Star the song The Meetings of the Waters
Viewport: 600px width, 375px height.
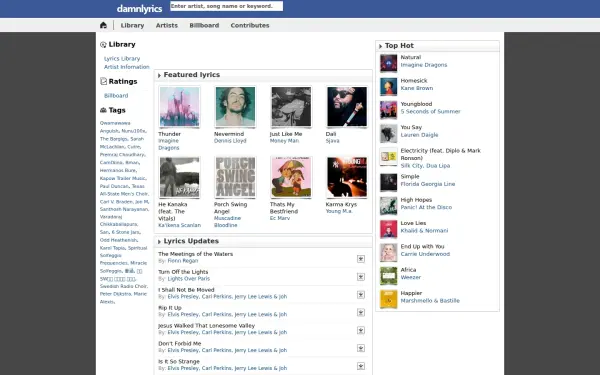[x=360, y=259]
